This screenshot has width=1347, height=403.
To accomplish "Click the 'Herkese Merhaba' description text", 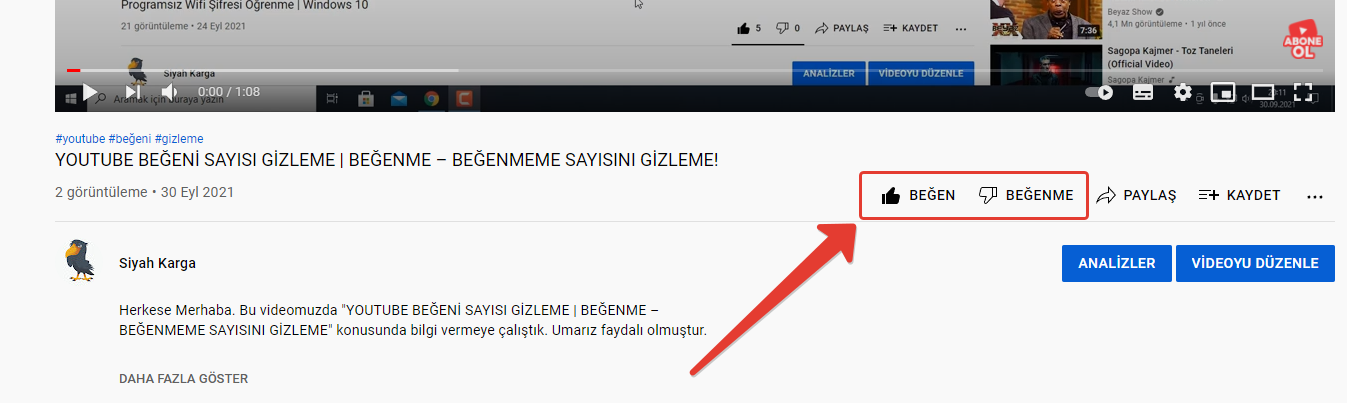I will pos(412,319).
